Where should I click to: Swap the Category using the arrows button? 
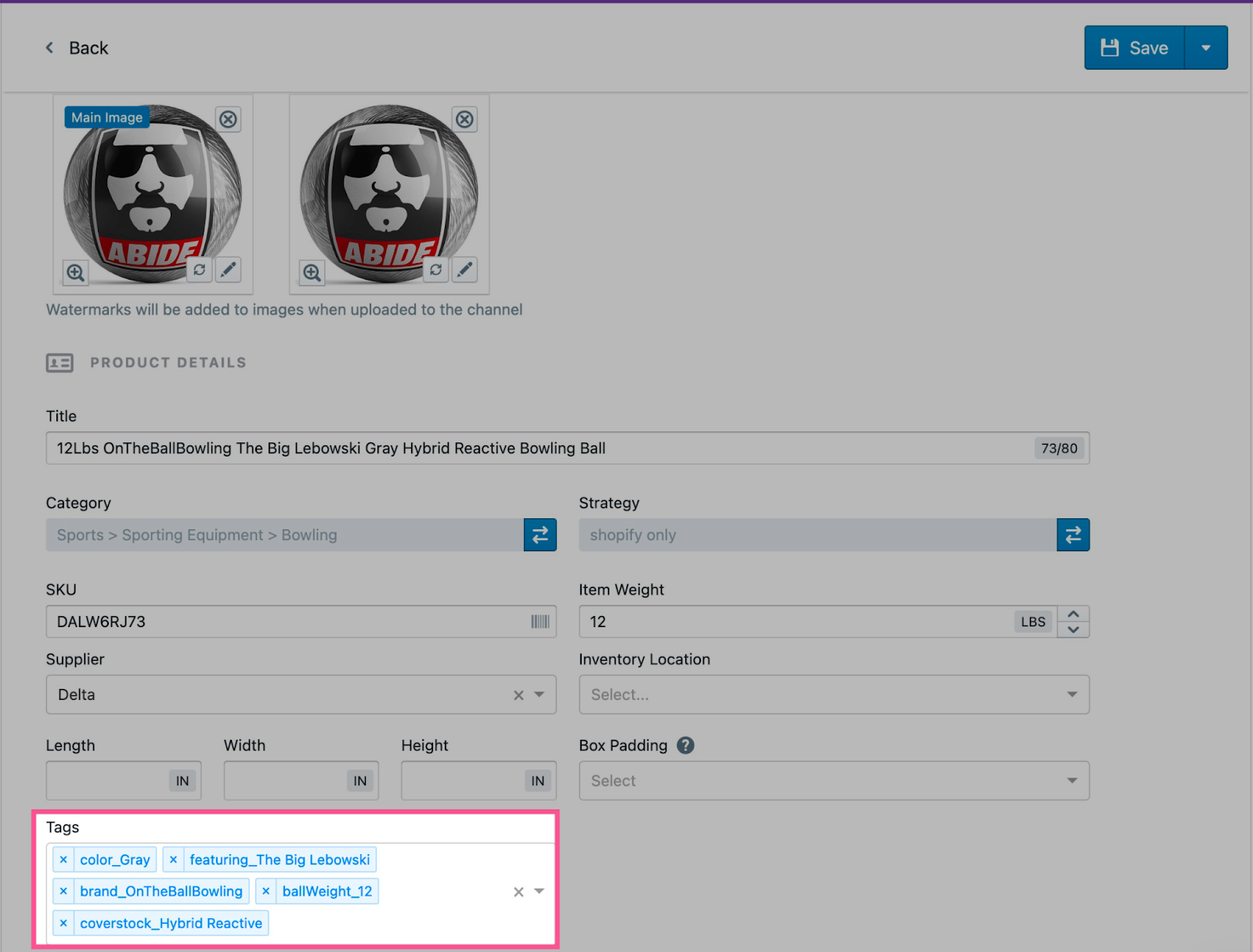coord(540,535)
